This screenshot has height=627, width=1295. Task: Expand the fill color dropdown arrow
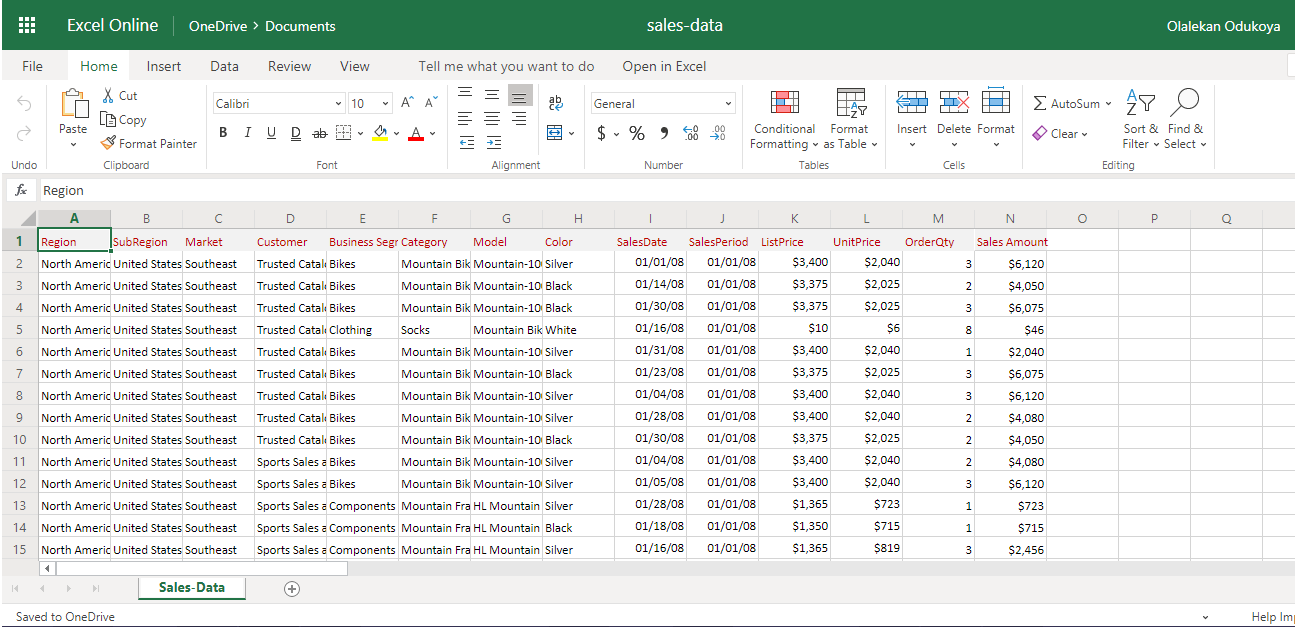[x=394, y=133]
